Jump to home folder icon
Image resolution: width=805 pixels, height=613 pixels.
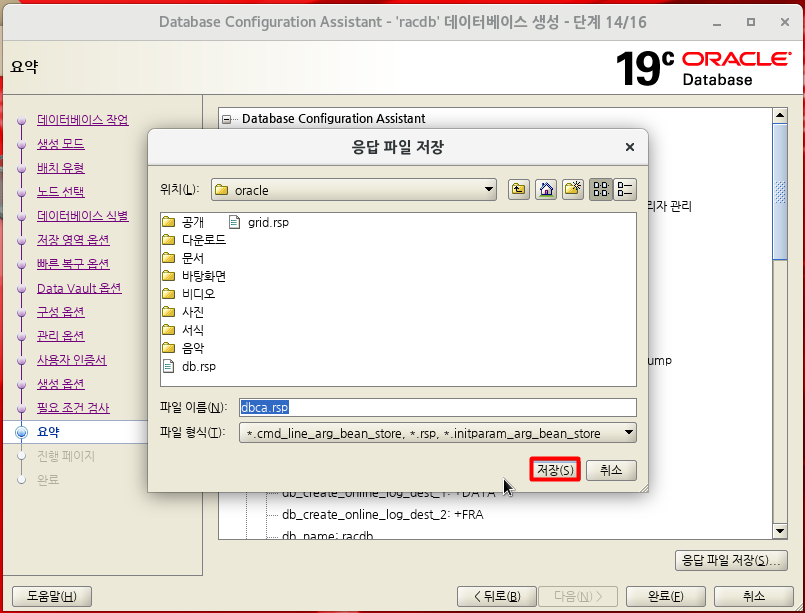[x=546, y=189]
